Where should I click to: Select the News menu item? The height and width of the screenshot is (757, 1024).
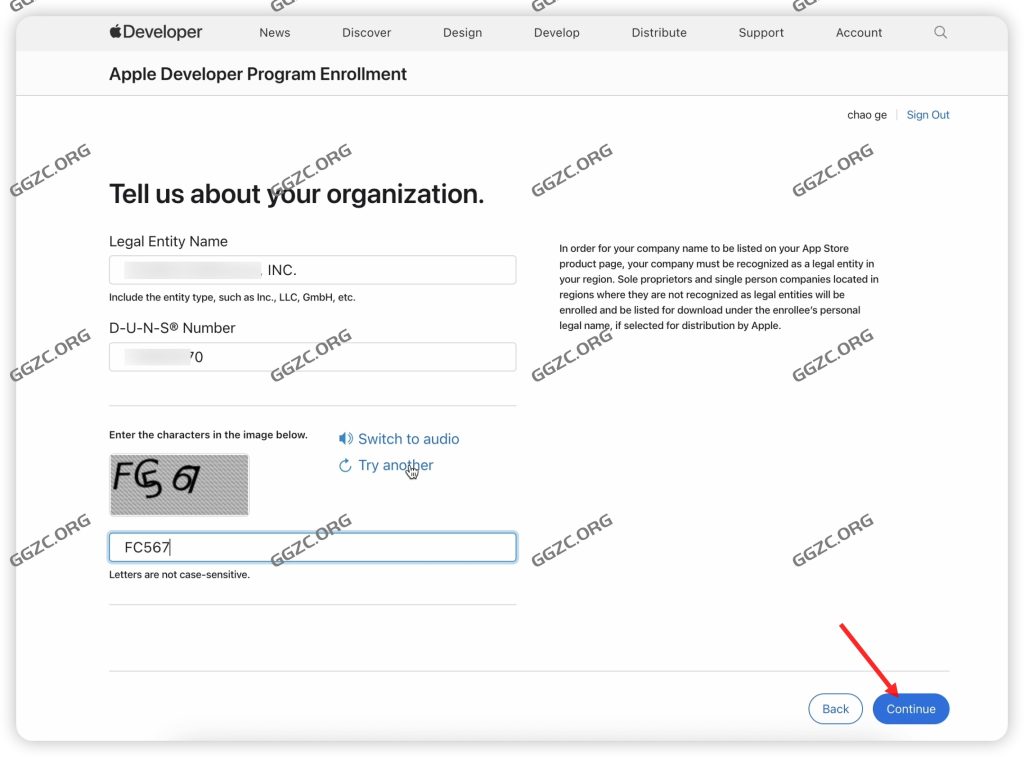[x=274, y=32]
